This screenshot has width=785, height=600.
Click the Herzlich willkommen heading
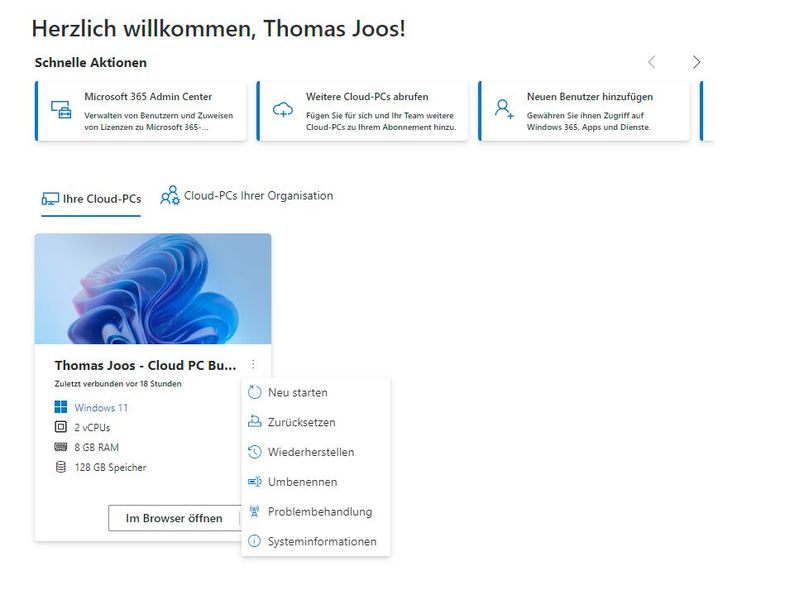[x=219, y=28]
